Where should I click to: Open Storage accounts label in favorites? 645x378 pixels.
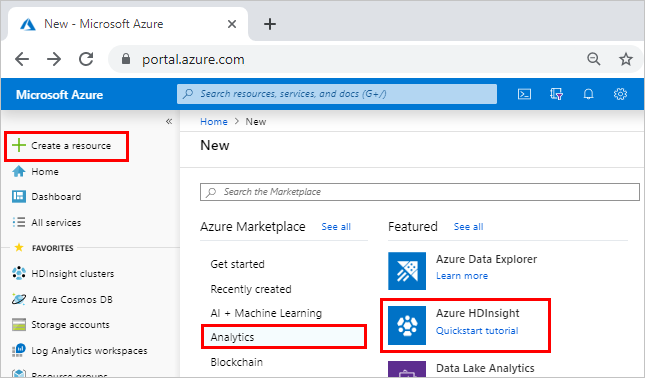(70, 325)
